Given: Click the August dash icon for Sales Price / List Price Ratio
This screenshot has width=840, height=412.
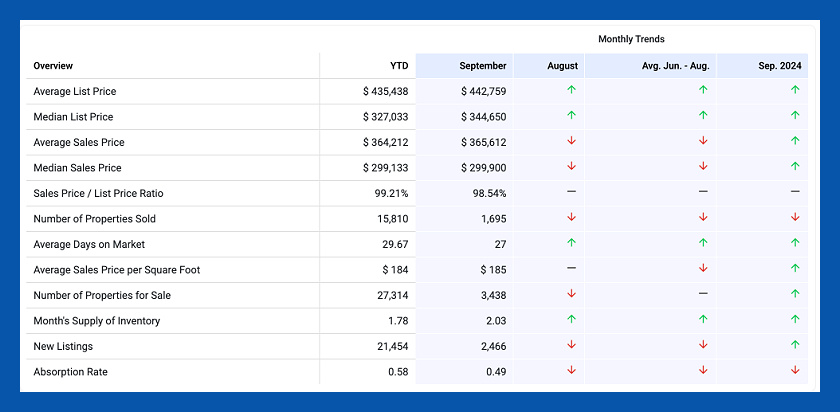Looking at the screenshot, I should (571, 191).
